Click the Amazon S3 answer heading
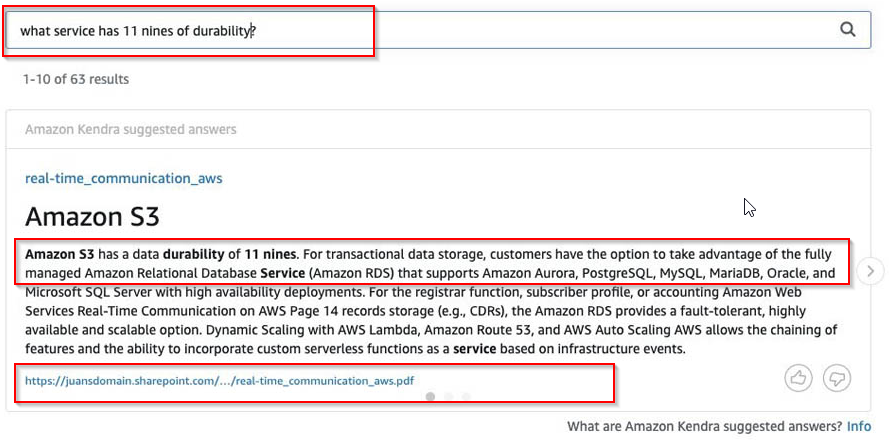This screenshot has width=889, height=440. click(92, 217)
